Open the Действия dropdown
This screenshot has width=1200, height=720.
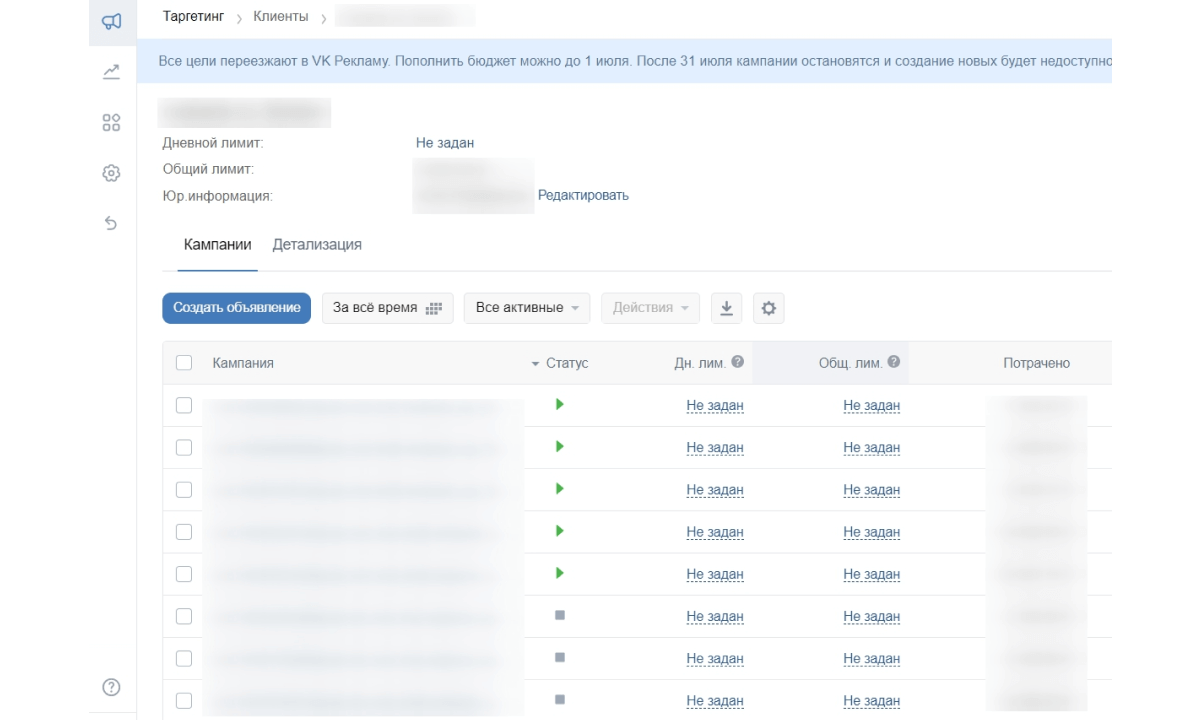point(650,308)
